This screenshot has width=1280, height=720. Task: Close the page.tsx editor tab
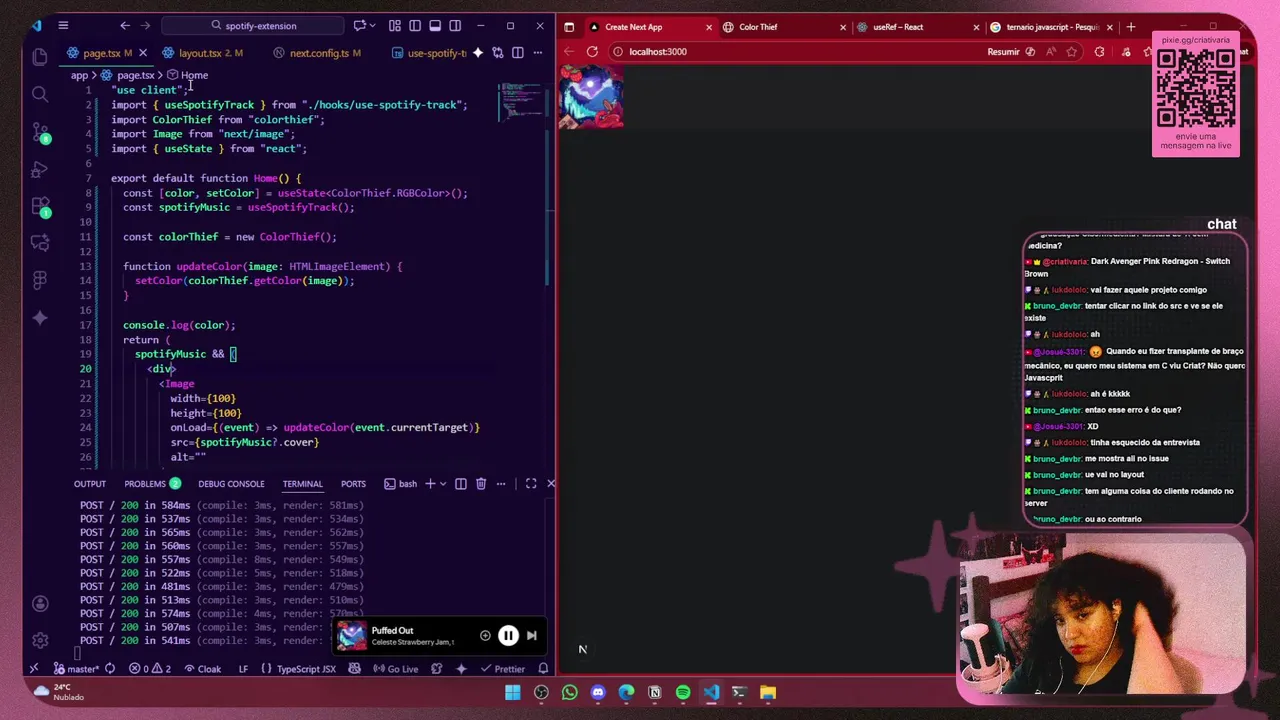click(x=142, y=53)
